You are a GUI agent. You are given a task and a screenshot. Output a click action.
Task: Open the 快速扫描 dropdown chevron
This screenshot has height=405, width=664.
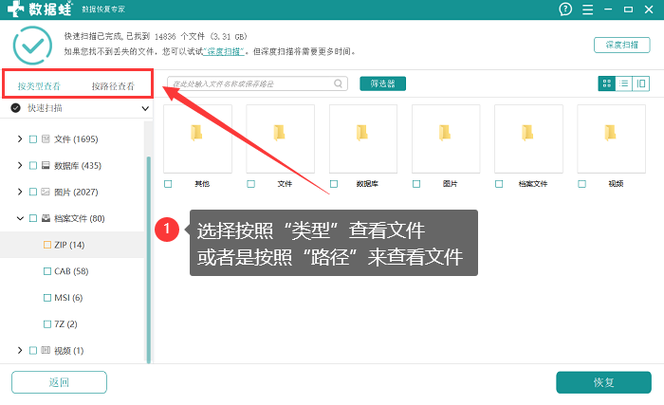145,108
